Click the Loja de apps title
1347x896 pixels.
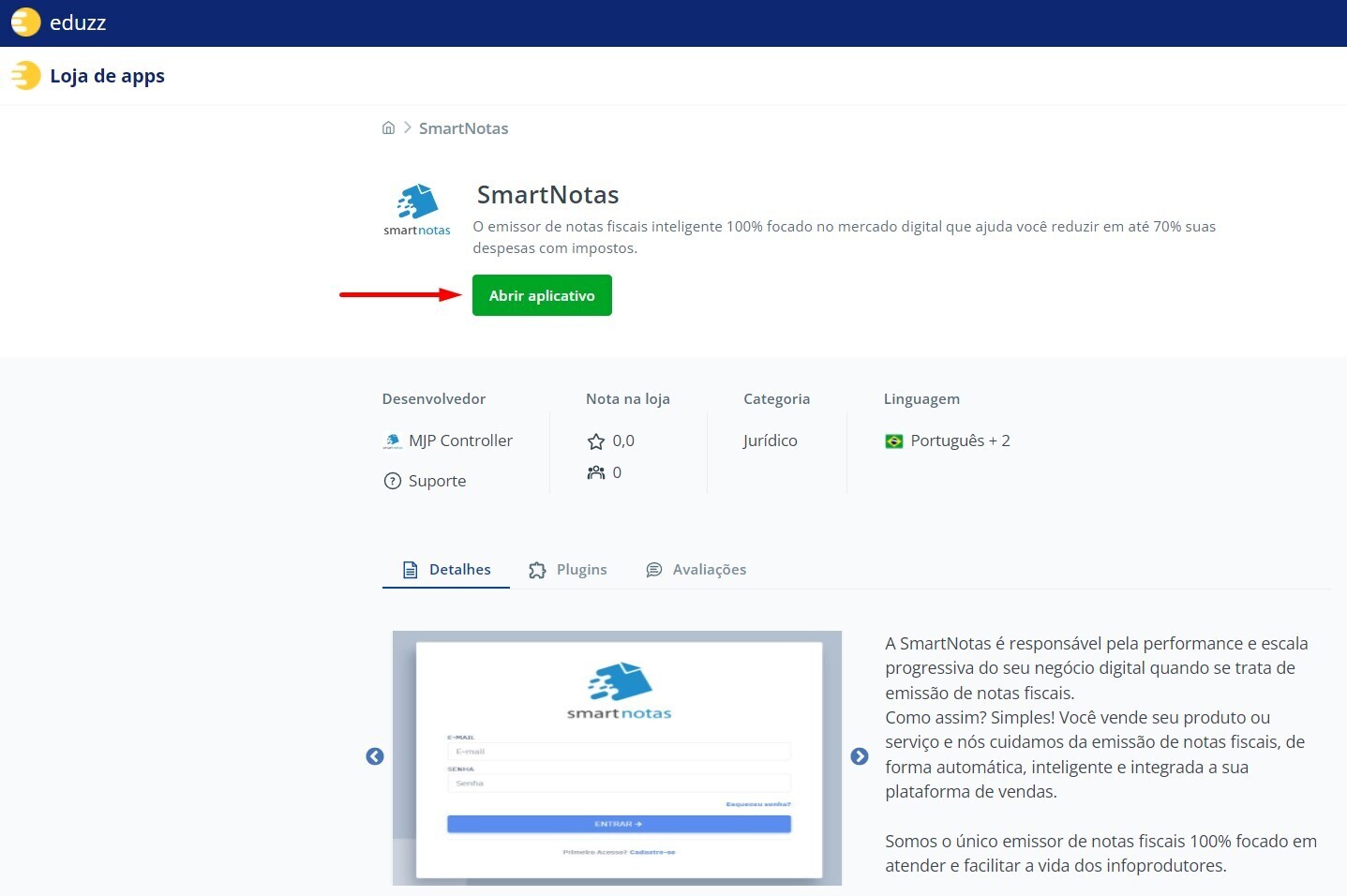point(107,76)
